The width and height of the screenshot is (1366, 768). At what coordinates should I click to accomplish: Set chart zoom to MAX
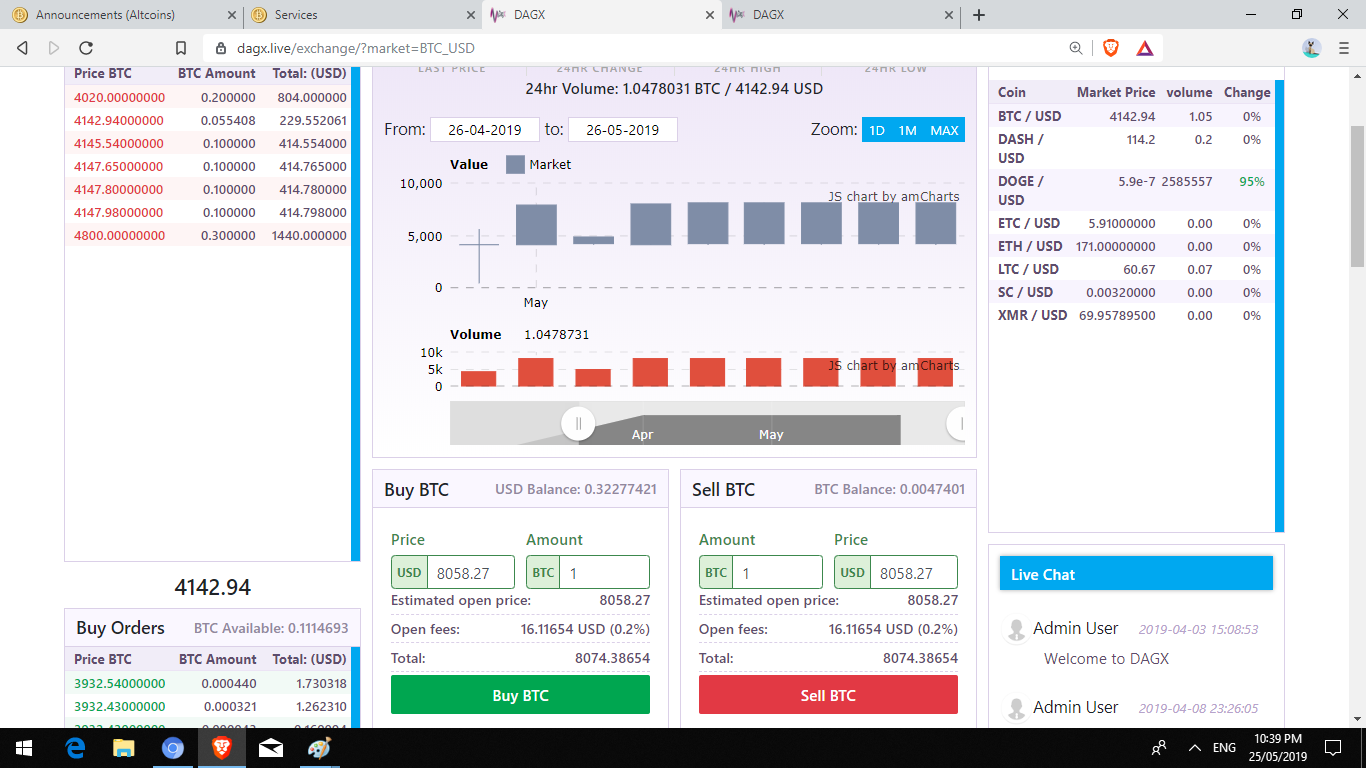[944, 130]
